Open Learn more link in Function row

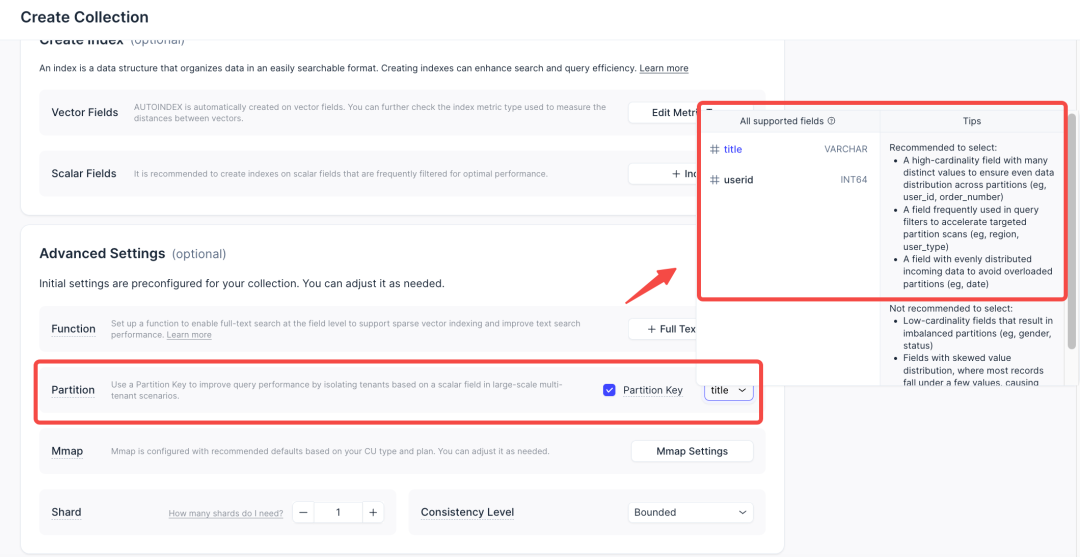point(189,335)
